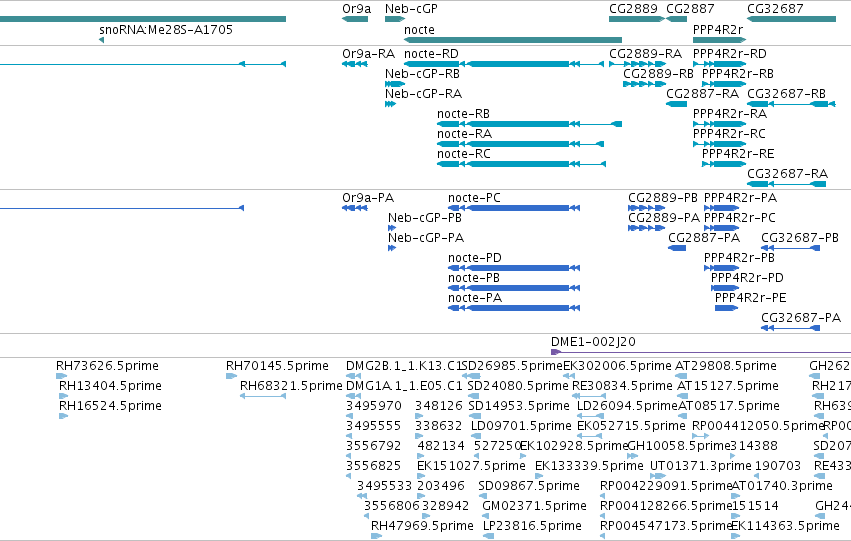Click the RP004412050.5prime EST feature
This screenshot has width=851, height=541.
pyautogui.click(x=701, y=436)
